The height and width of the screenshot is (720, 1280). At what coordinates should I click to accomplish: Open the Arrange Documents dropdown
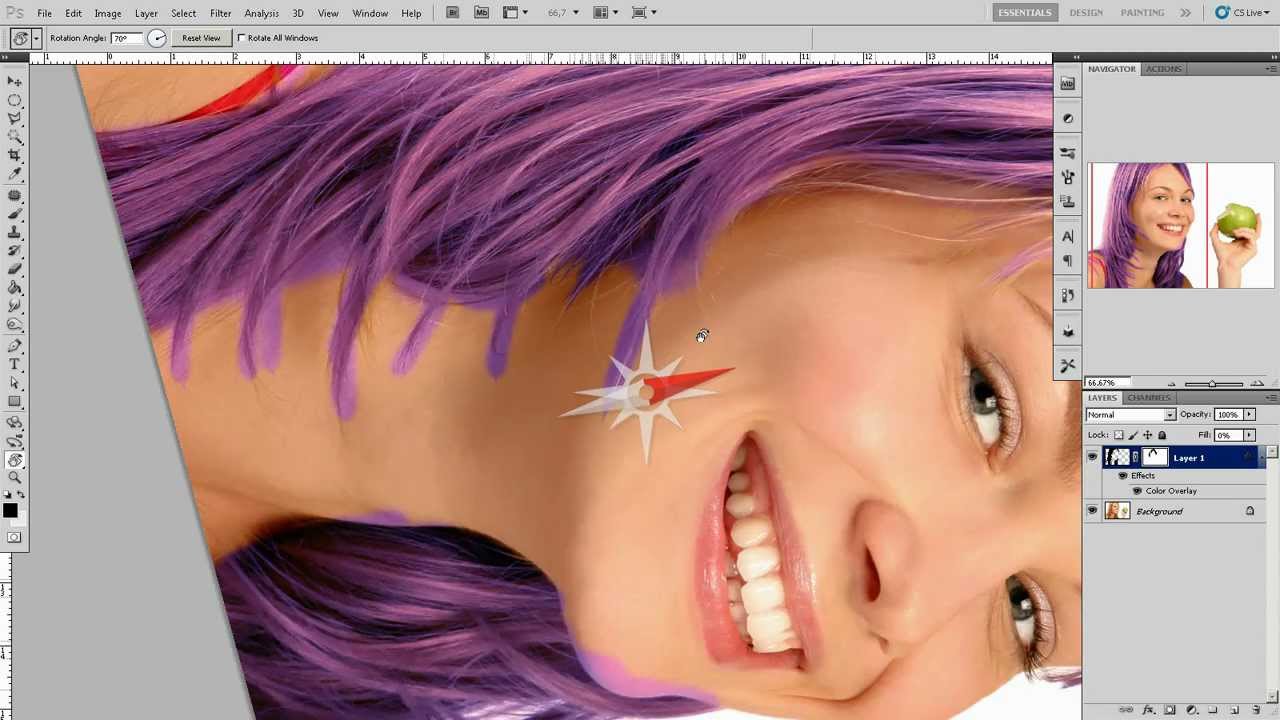click(x=606, y=12)
